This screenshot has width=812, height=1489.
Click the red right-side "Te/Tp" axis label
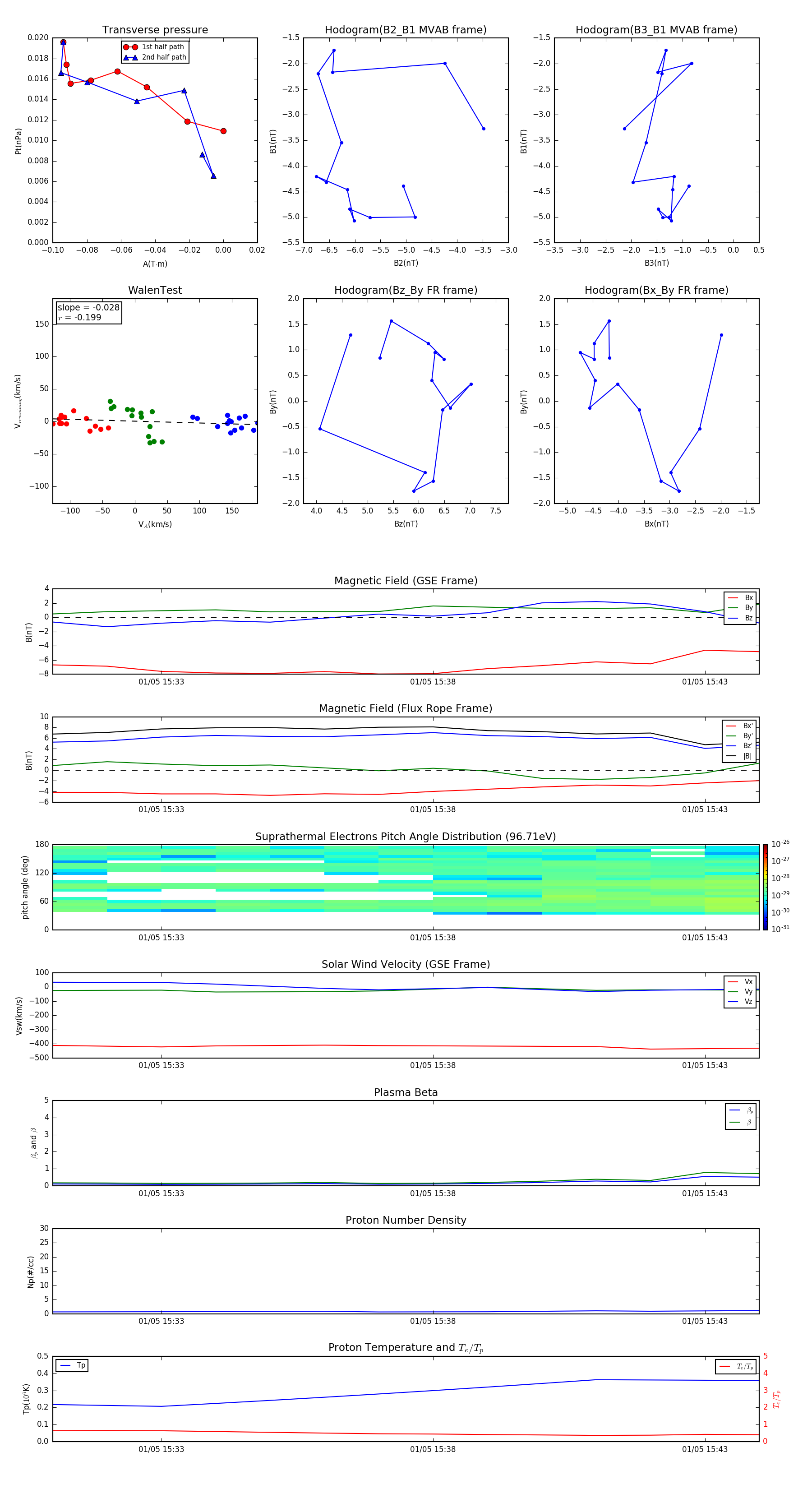(x=777, y=1399)
